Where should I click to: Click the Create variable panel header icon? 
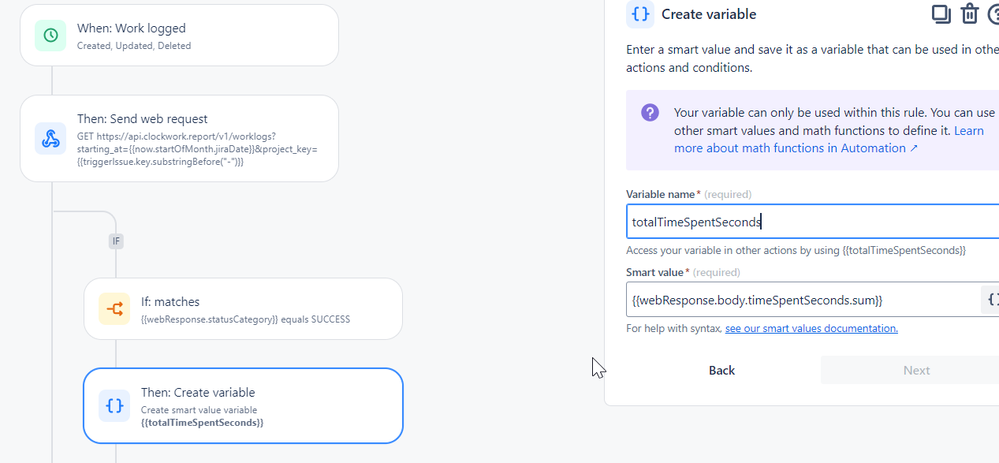click(640, 14)
